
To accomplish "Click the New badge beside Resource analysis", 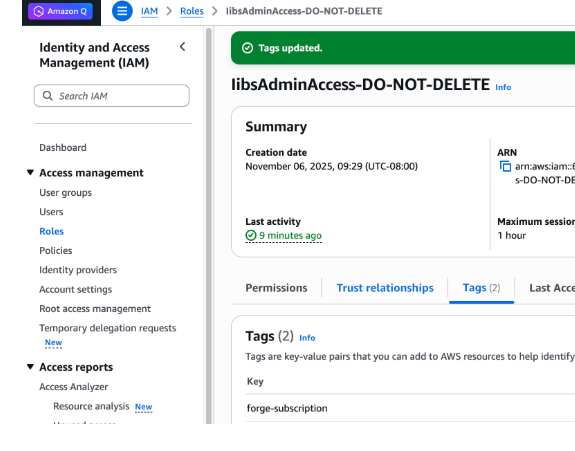I will coord(143,407).
